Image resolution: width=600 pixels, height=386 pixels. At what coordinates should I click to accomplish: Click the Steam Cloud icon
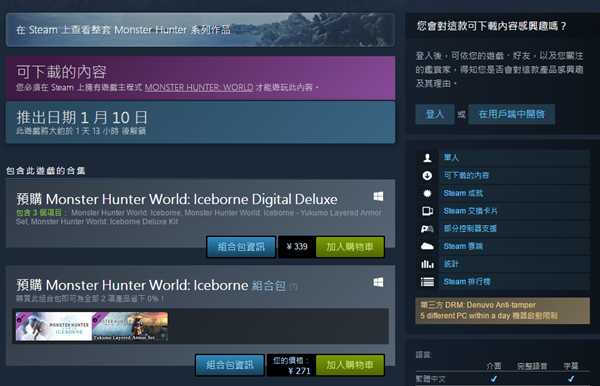point(427,246)
